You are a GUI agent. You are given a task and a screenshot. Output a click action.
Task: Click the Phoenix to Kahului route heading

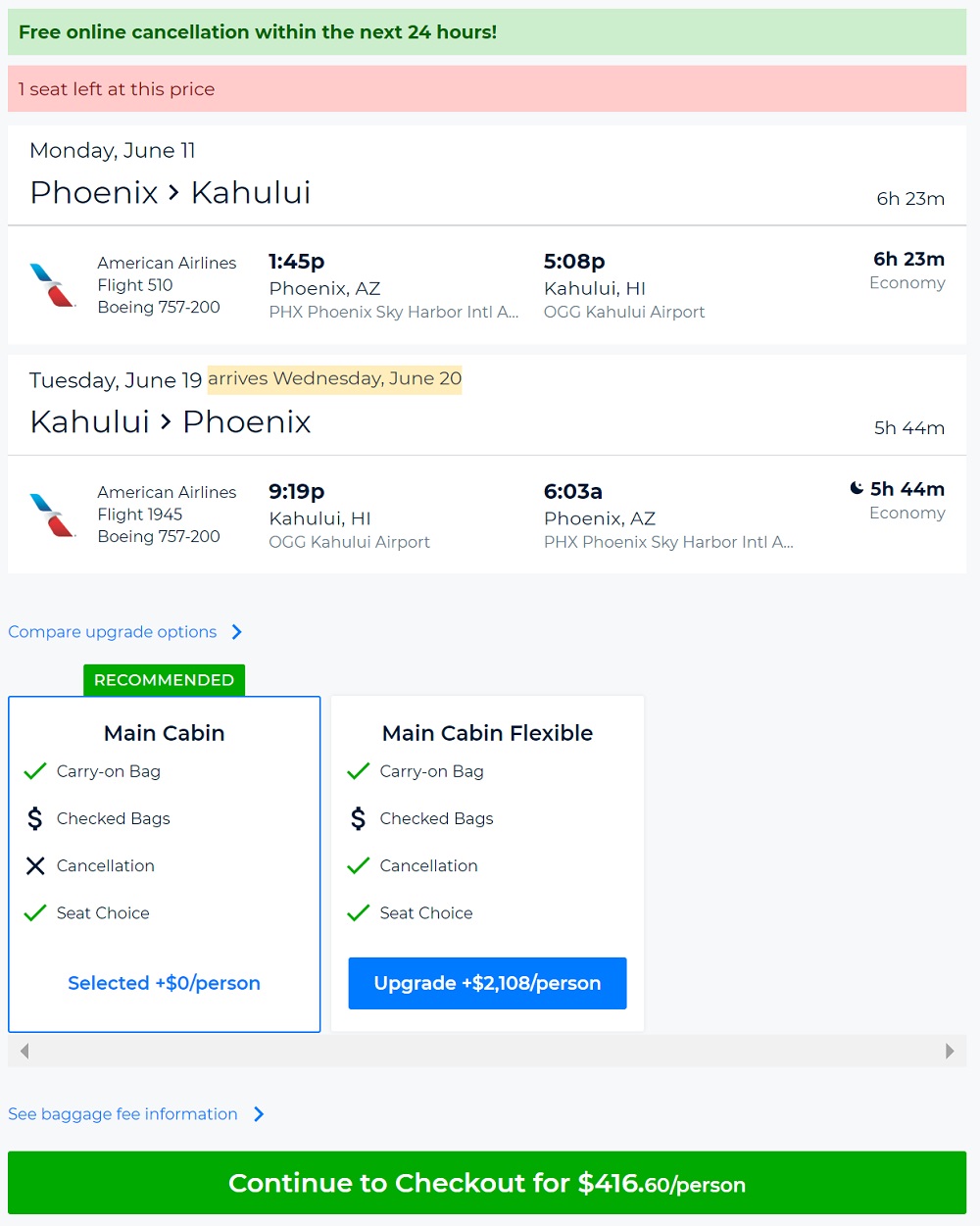(x=171, y=192)
